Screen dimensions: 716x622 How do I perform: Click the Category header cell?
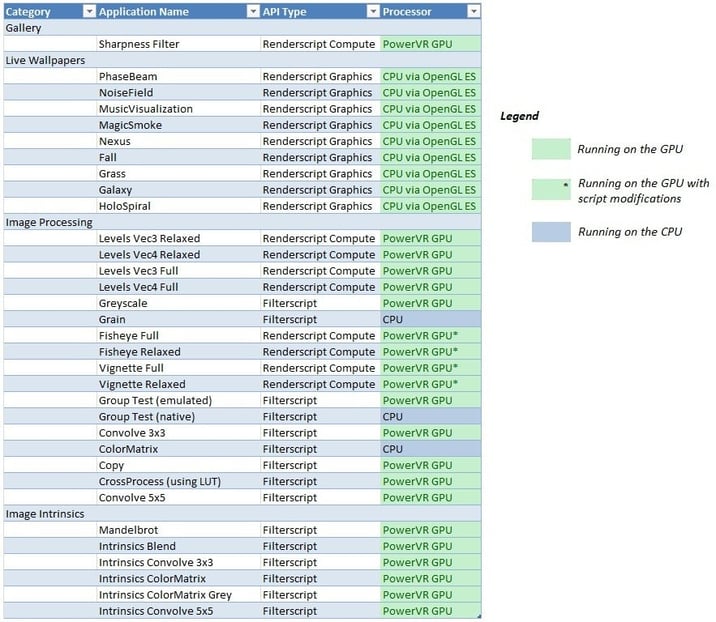point(50,11)
